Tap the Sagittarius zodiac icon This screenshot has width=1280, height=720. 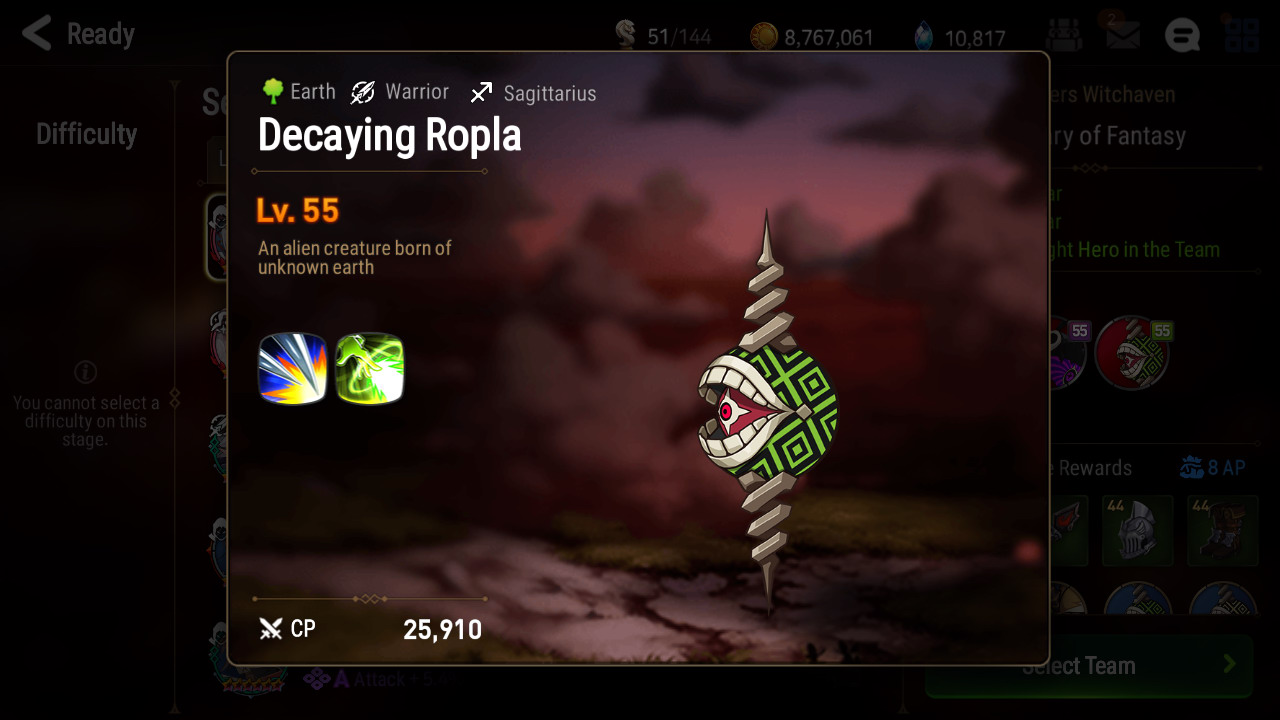481,93
